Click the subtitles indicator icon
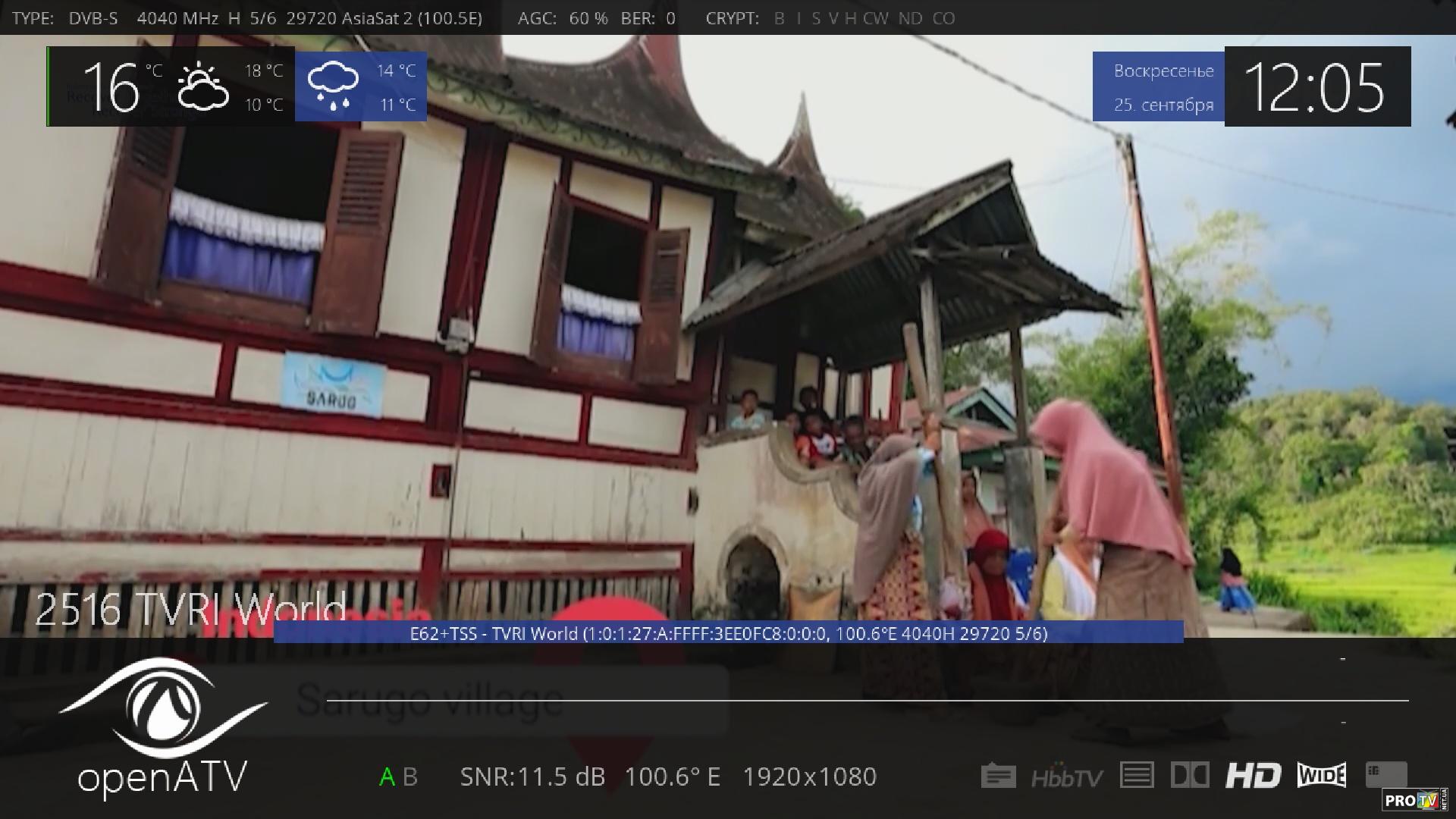Image resolution: width=1456 pixels, height=819 pixels. (x=998, y=776)
